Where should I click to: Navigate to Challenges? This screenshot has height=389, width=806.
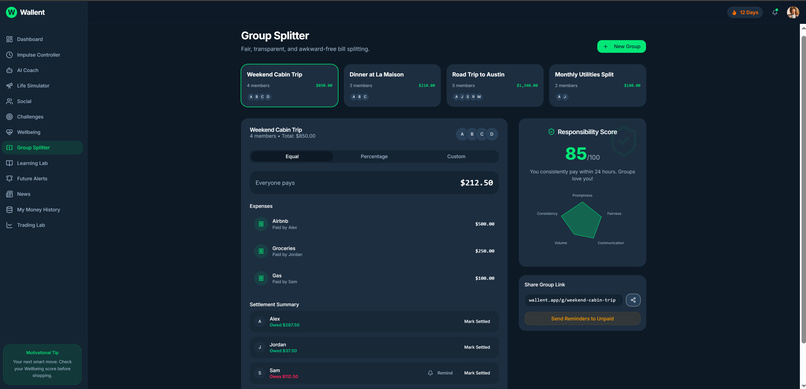[x=42, y=117]
